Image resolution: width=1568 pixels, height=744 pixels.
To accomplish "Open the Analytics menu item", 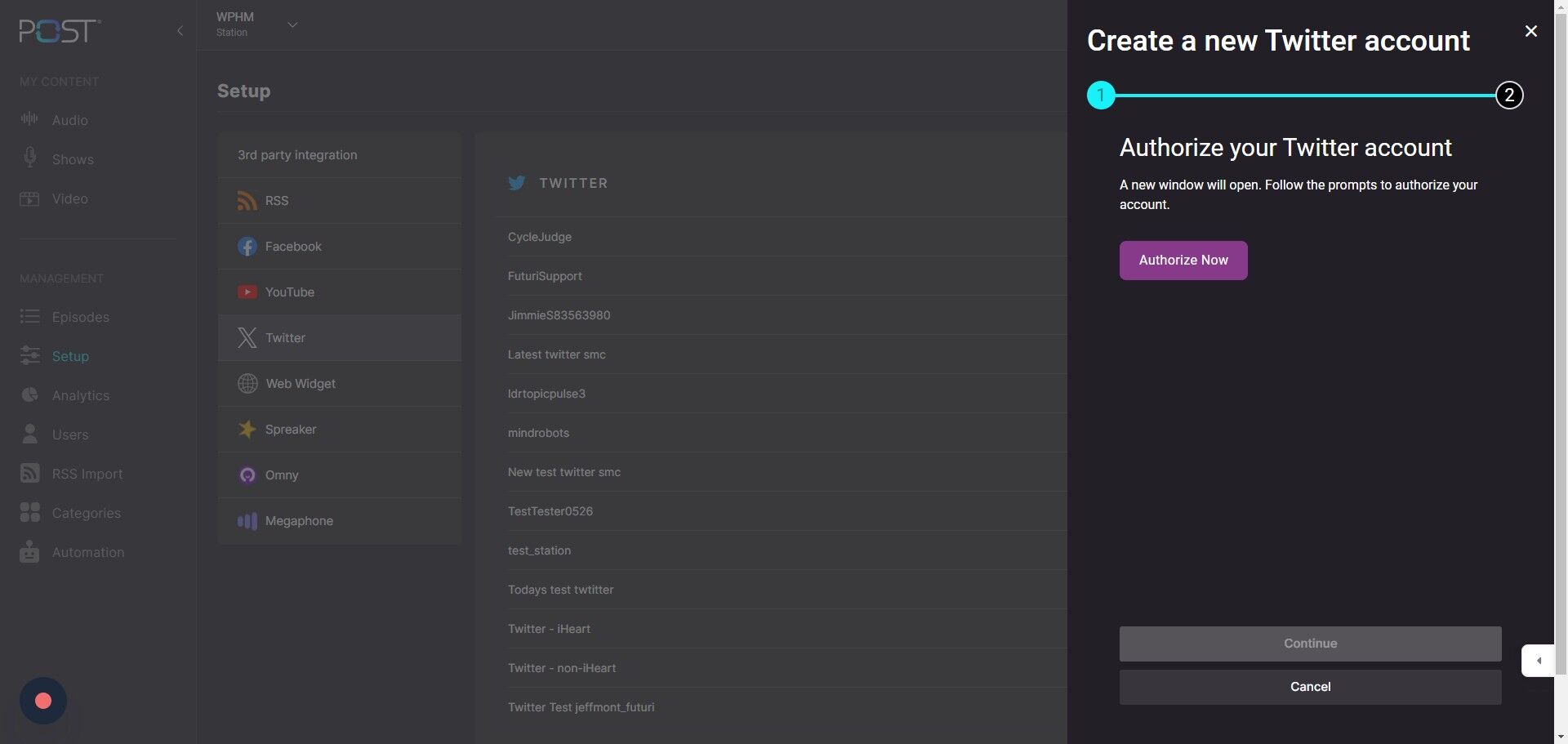I will coord(80,395).
